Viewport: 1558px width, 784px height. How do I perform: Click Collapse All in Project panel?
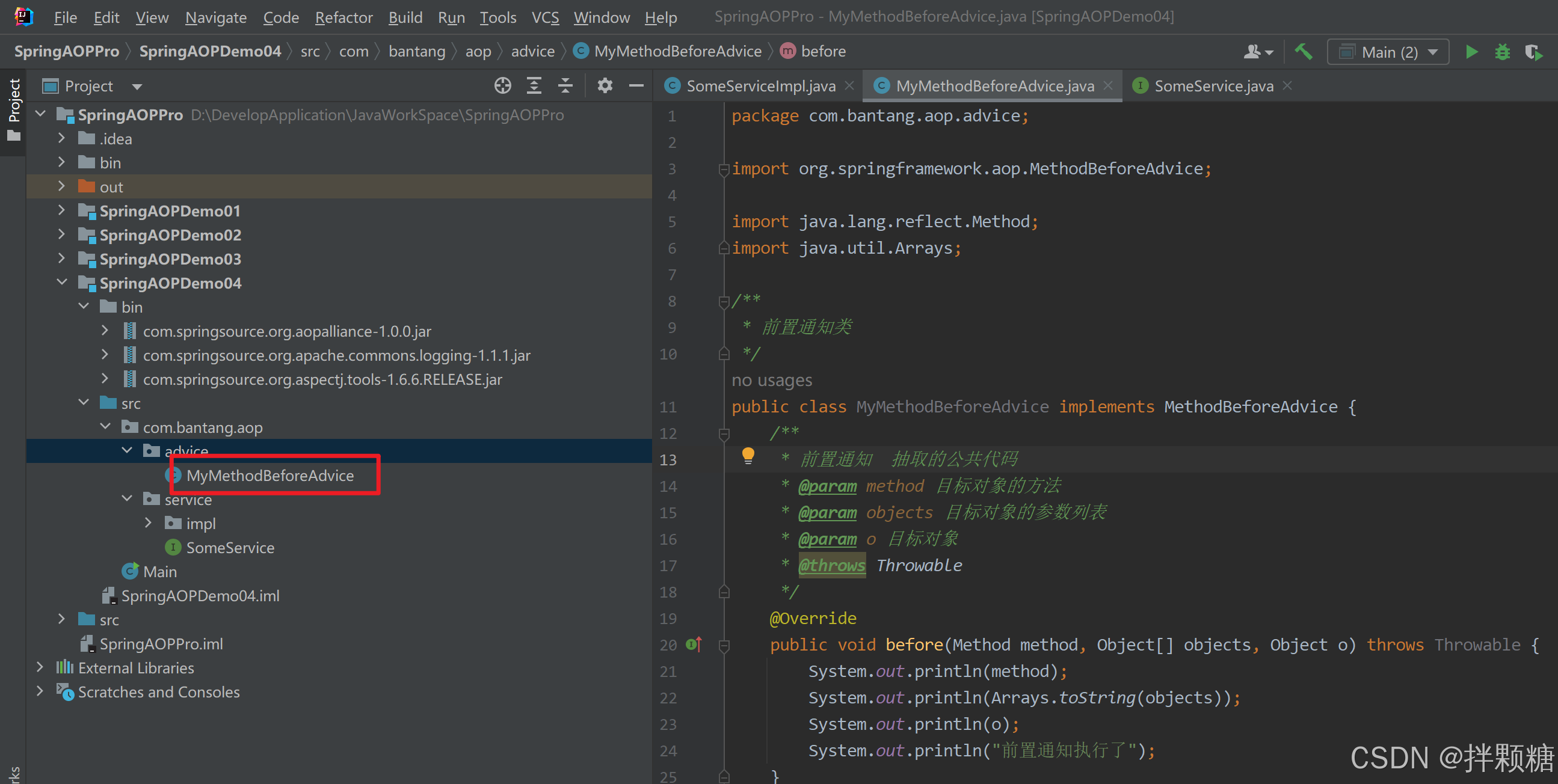pyautogui.click(x=565, y=86)
